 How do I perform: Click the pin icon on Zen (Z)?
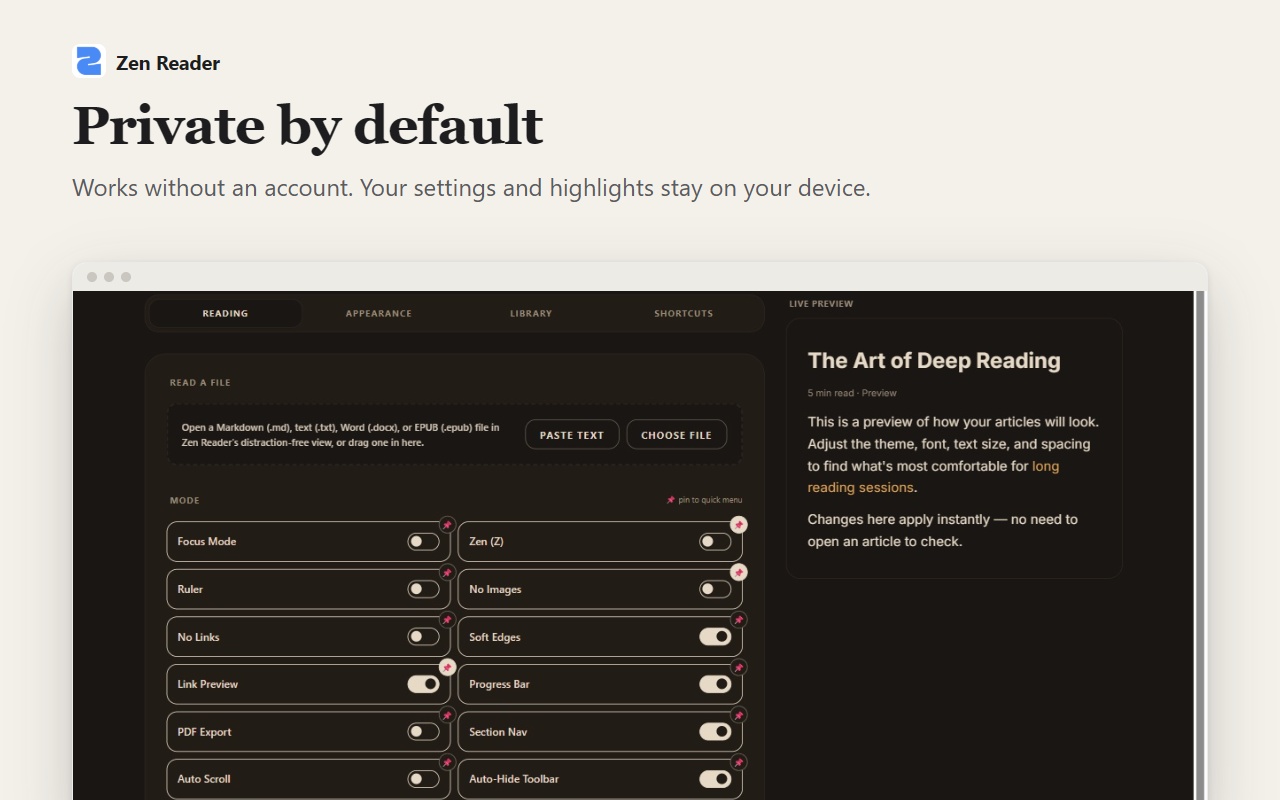739,525
